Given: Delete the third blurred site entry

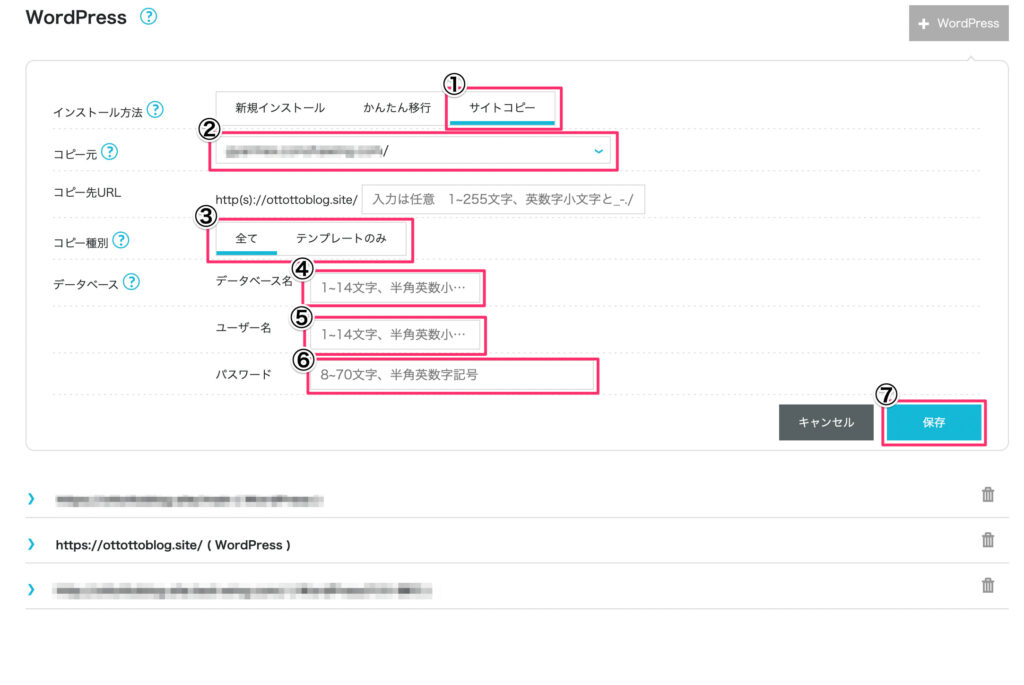Looking at the screenshot, I should pos(988,586).
